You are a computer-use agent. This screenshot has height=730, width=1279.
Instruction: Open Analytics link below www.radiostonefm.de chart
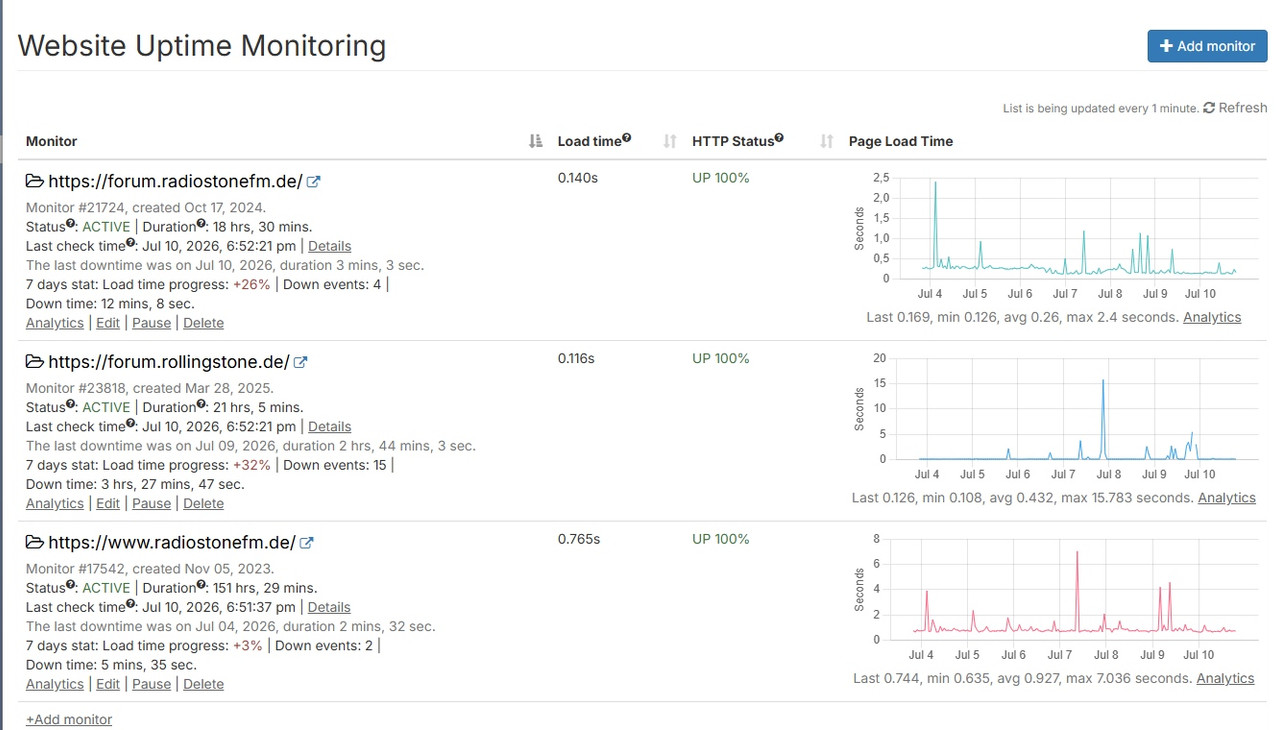click(1225, 678)
